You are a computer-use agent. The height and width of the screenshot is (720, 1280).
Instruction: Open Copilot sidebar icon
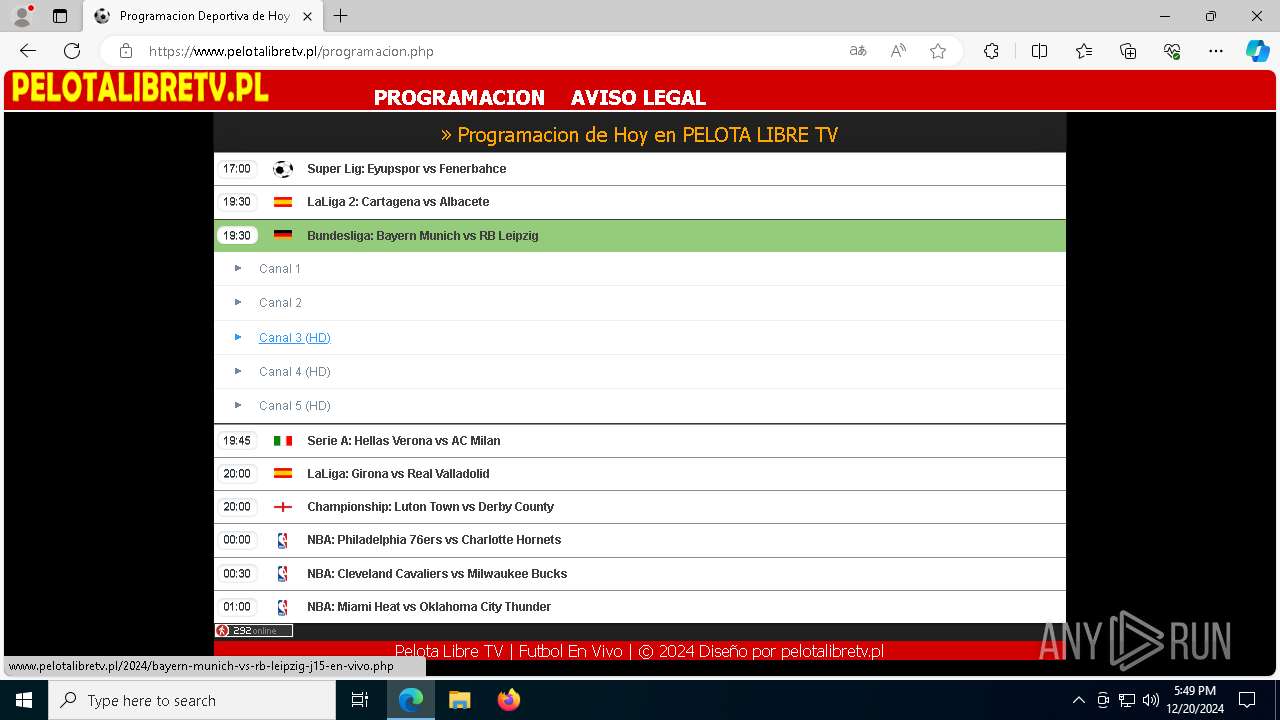click(1257, 51)
